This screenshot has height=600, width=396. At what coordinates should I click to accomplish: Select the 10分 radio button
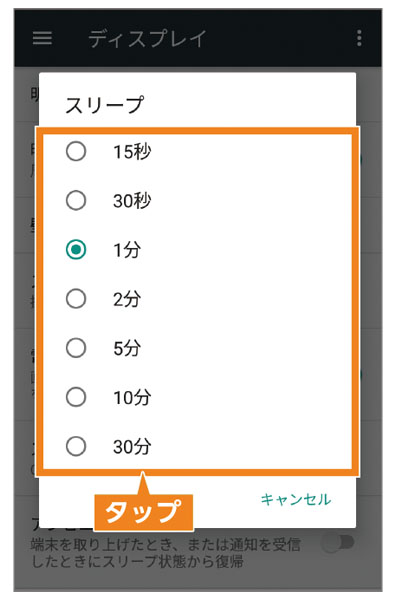(x=76, y=397)
